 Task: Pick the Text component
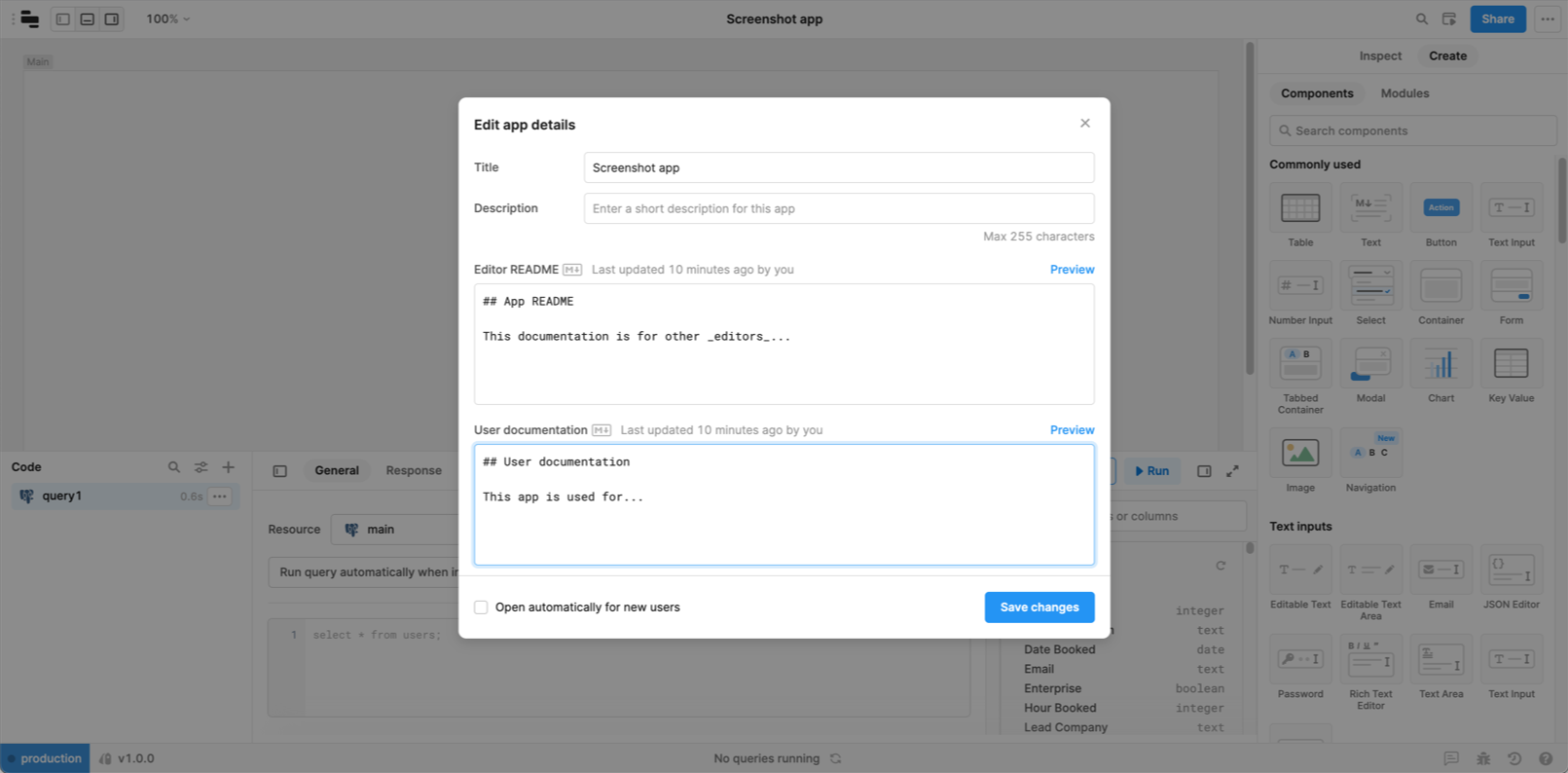point(1370,215)
